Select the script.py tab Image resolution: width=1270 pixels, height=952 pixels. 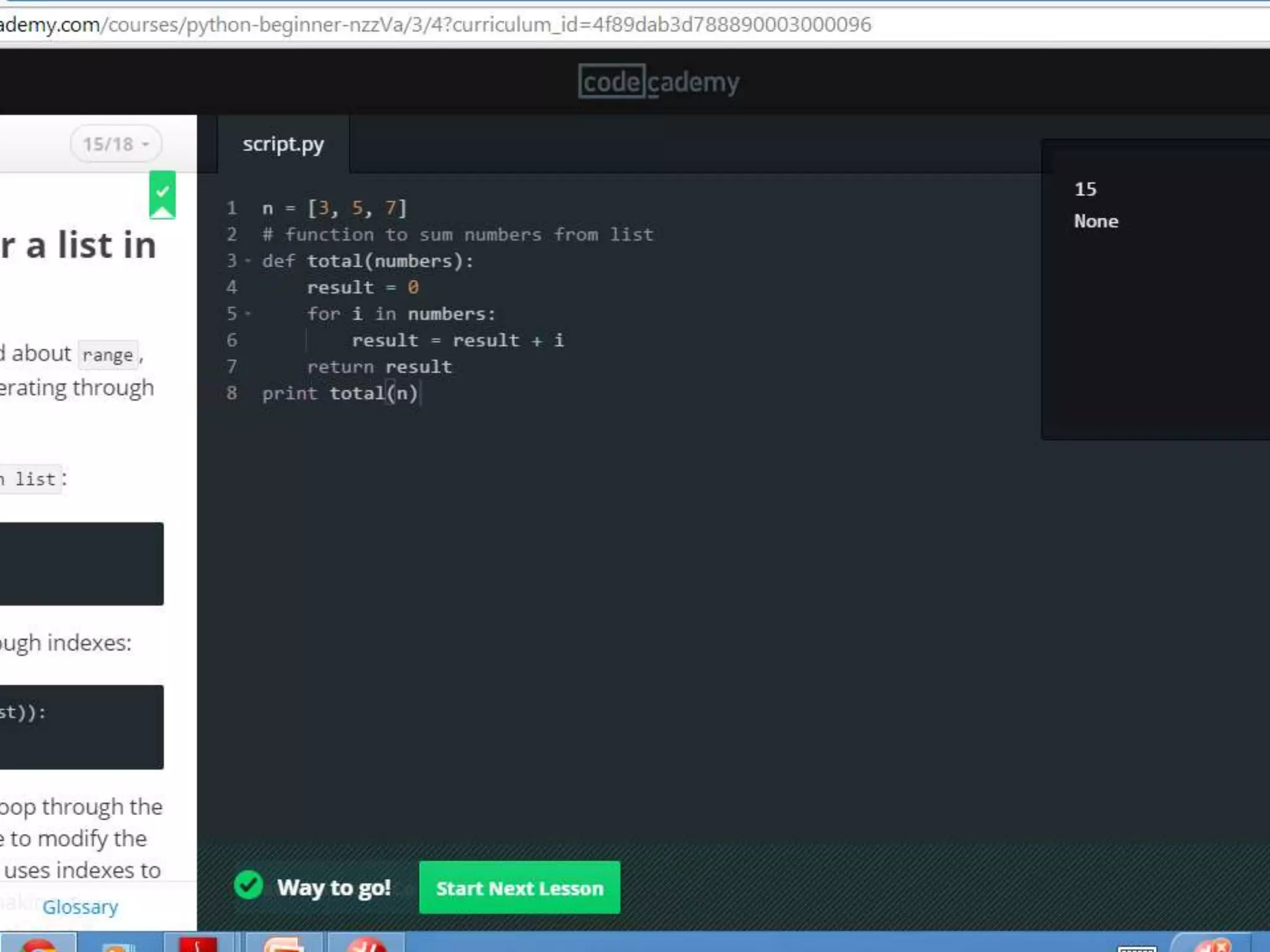pyautogui.click(x=283, y=144)
